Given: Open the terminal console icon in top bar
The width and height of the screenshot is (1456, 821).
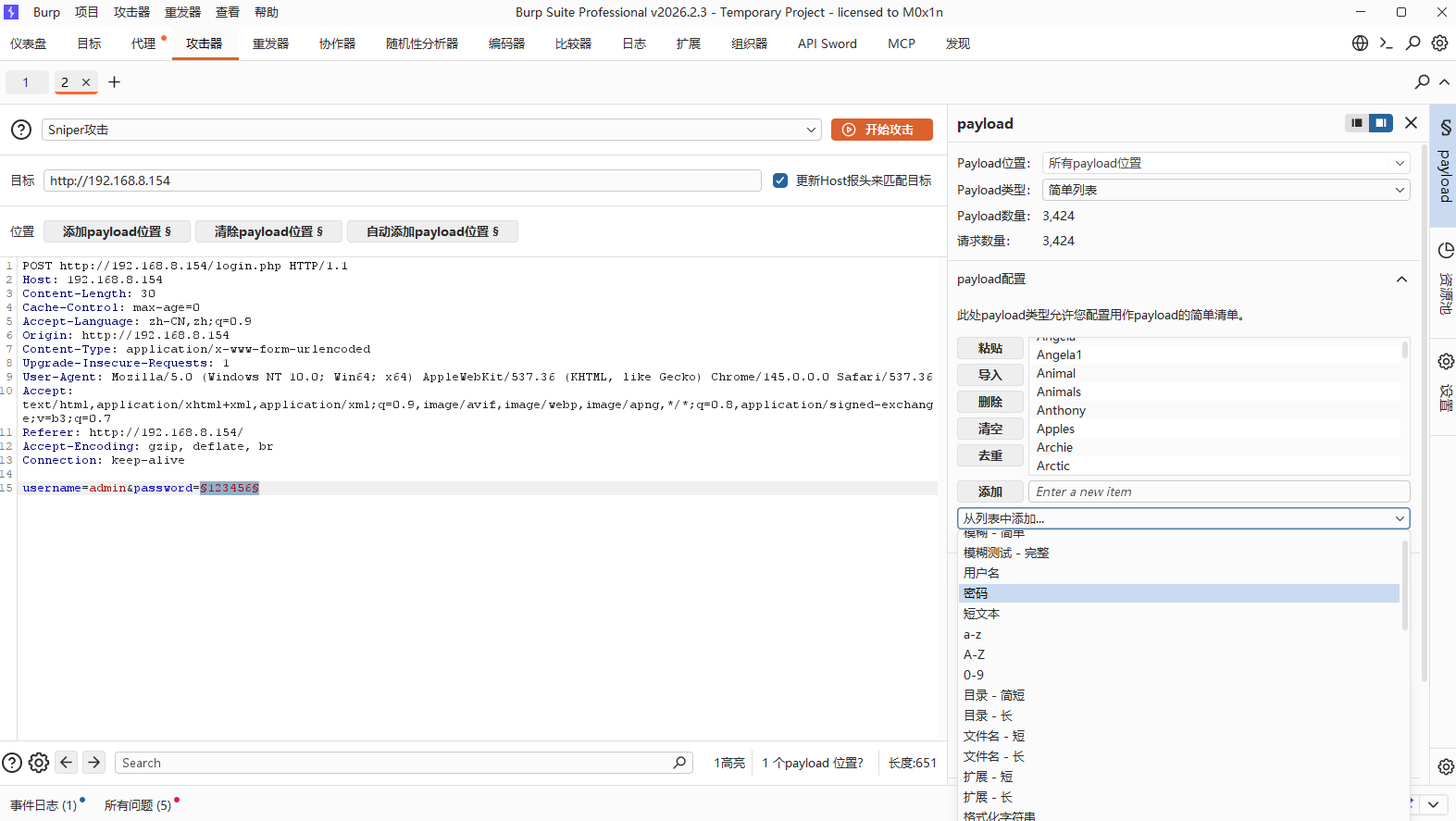Looking at the screenshot, I should (x=1386, y=44).
